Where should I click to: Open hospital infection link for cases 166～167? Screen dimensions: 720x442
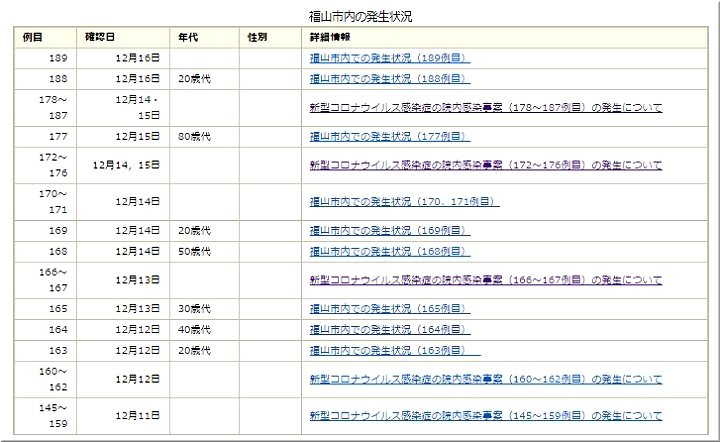[485, 280]
